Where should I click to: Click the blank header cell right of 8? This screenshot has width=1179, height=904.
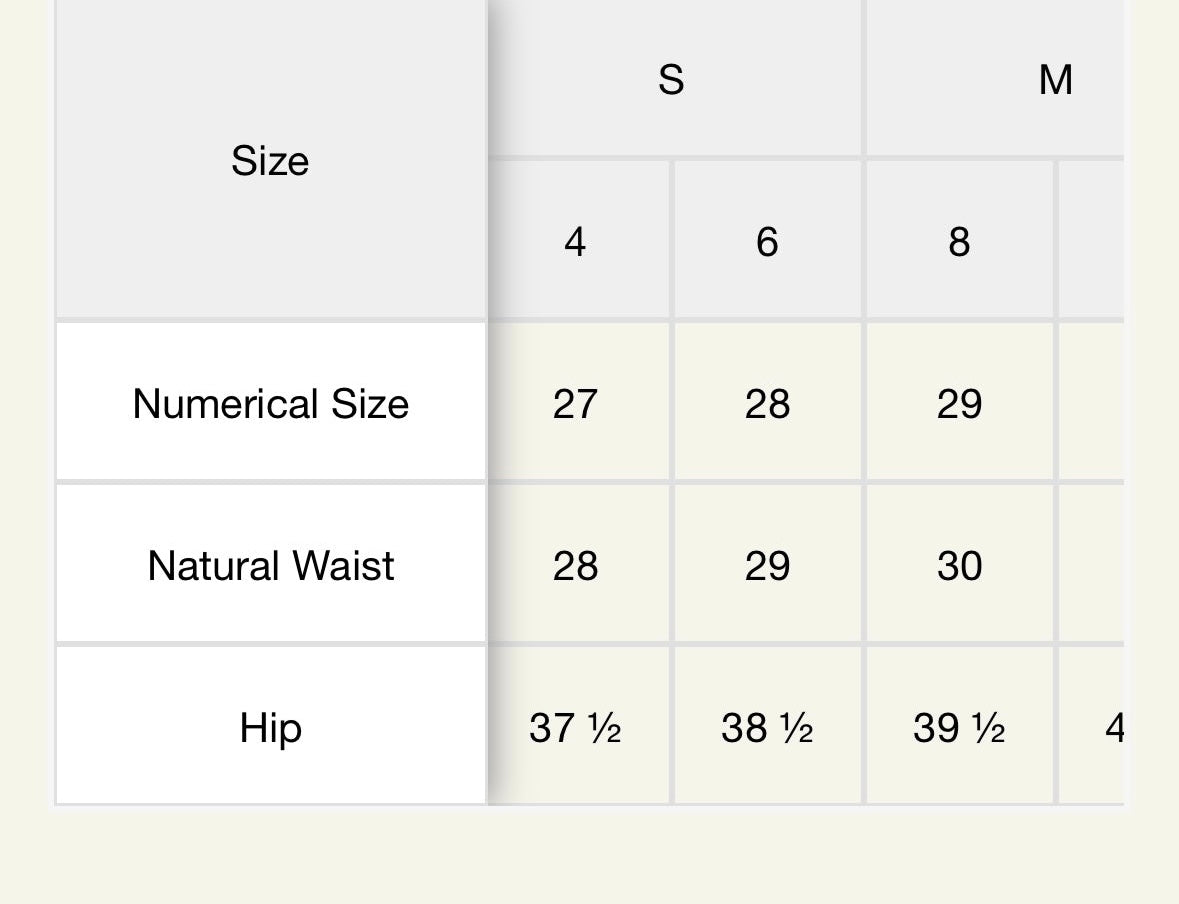click(1092, 241)
